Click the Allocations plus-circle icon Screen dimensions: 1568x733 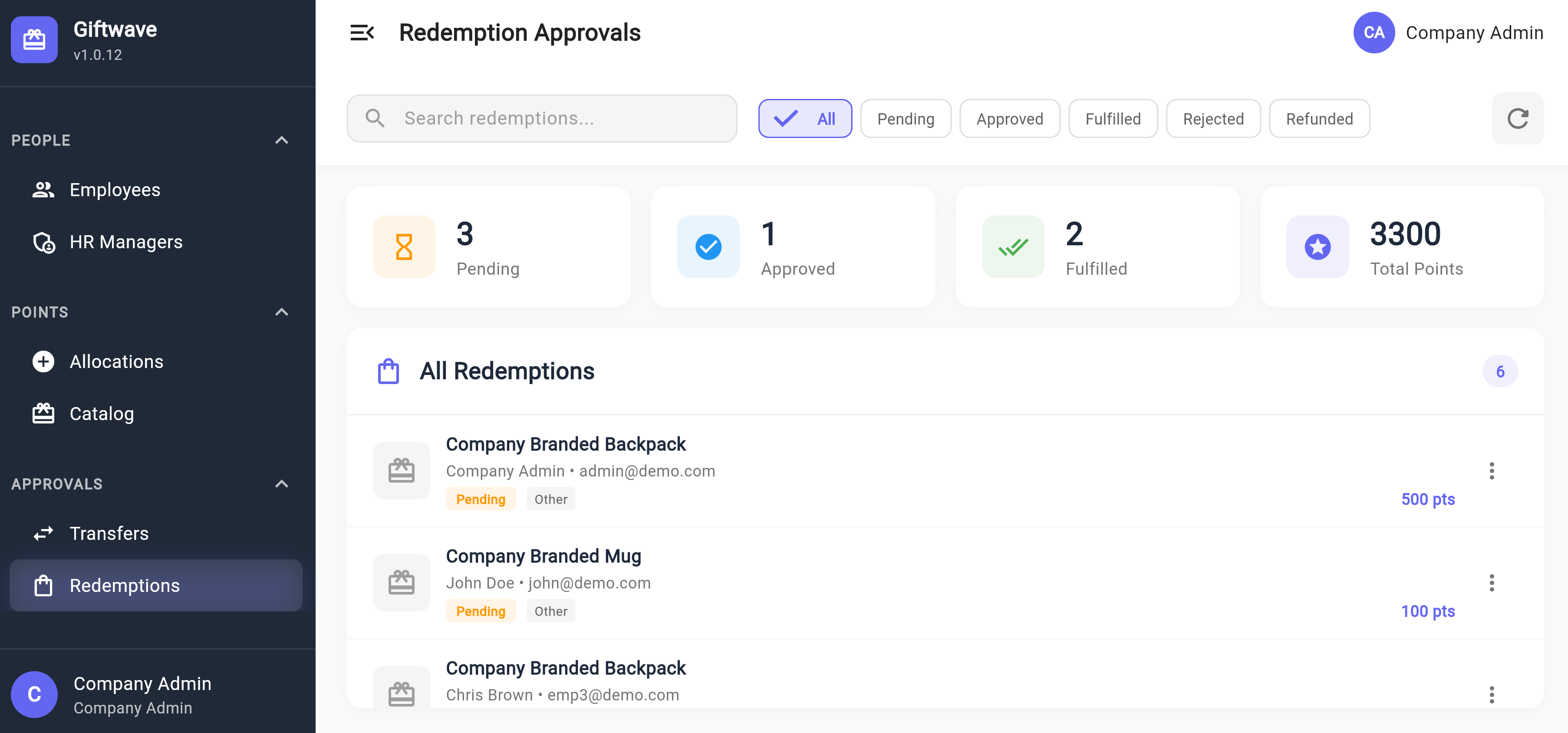43,362
